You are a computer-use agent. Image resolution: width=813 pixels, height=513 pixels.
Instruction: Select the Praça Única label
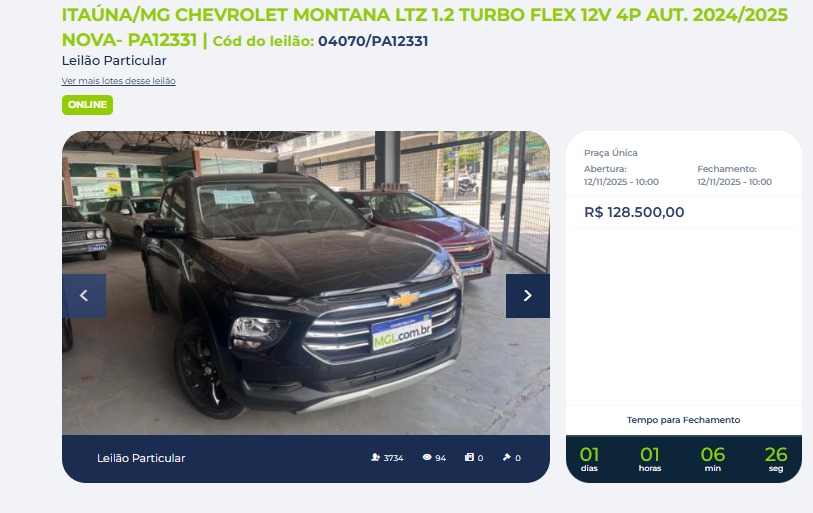[611, 153]
